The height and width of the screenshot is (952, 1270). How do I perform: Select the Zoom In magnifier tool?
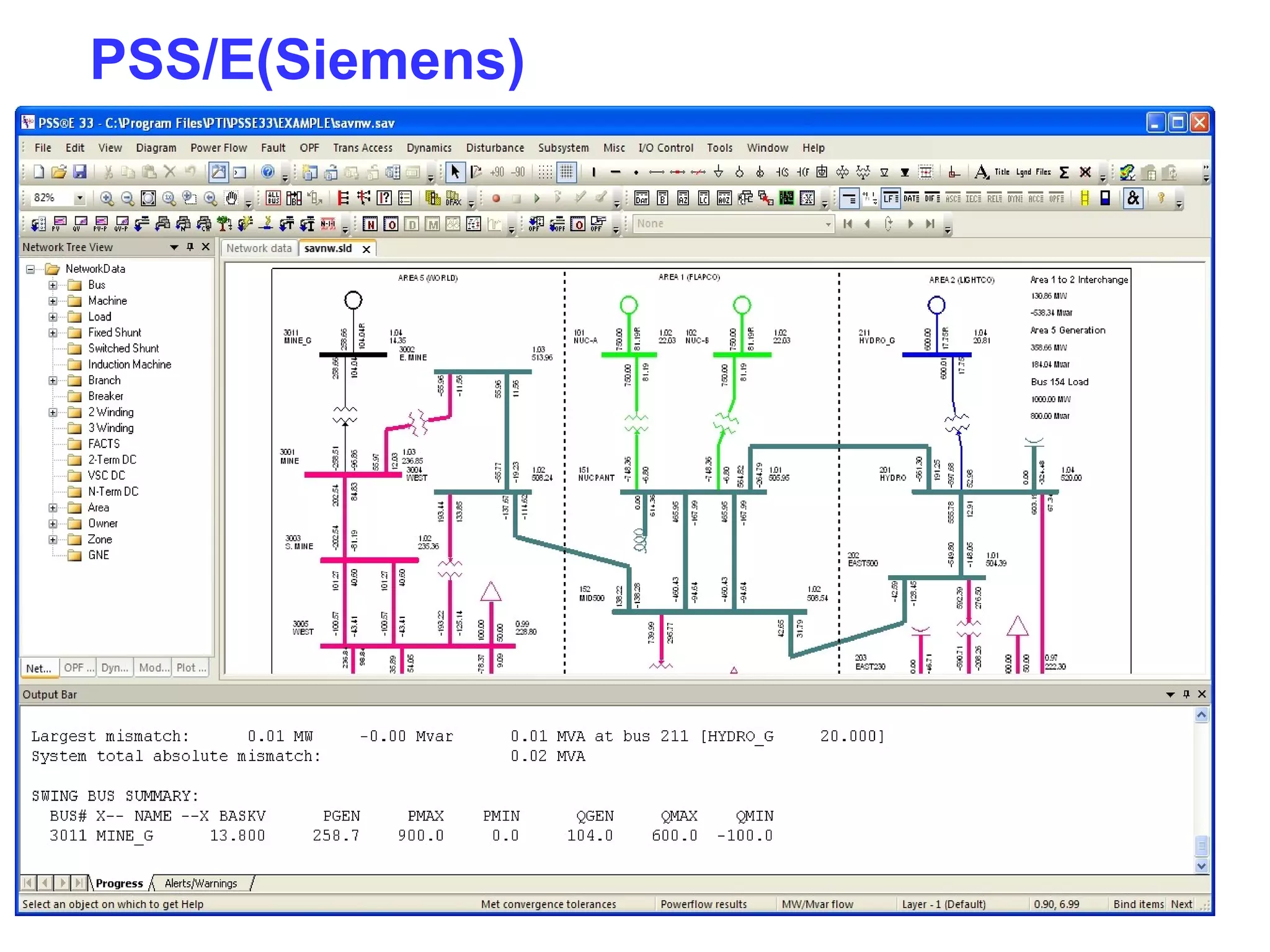[107, 198]
